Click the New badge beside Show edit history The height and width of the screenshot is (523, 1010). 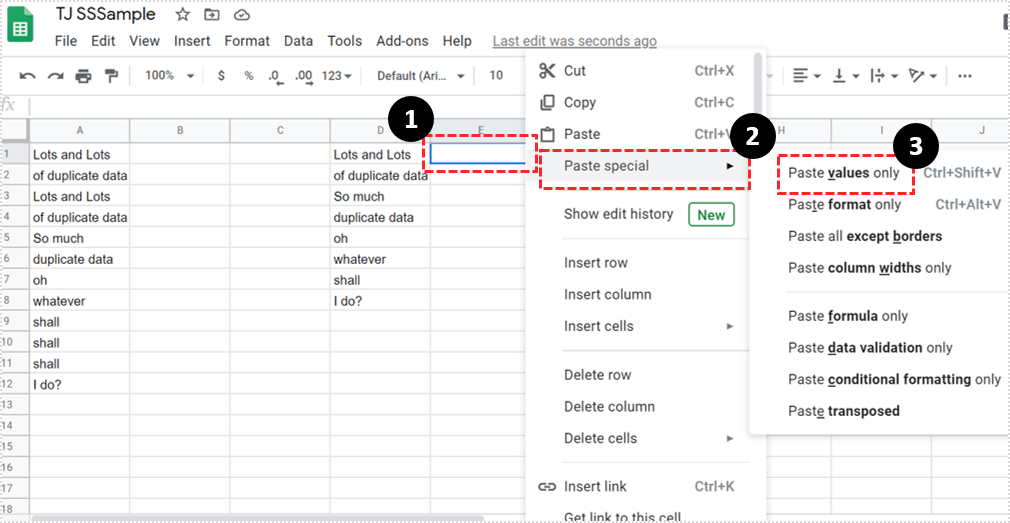[x=711, y=214]
